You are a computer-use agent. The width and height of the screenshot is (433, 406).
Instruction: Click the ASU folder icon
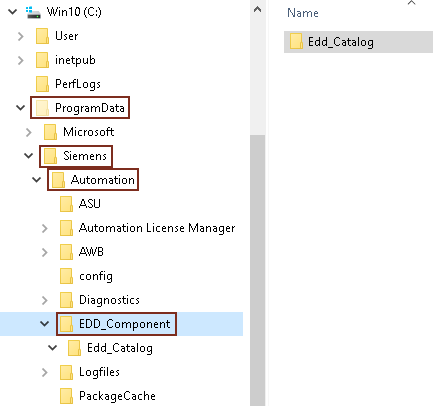pos(66,204)
